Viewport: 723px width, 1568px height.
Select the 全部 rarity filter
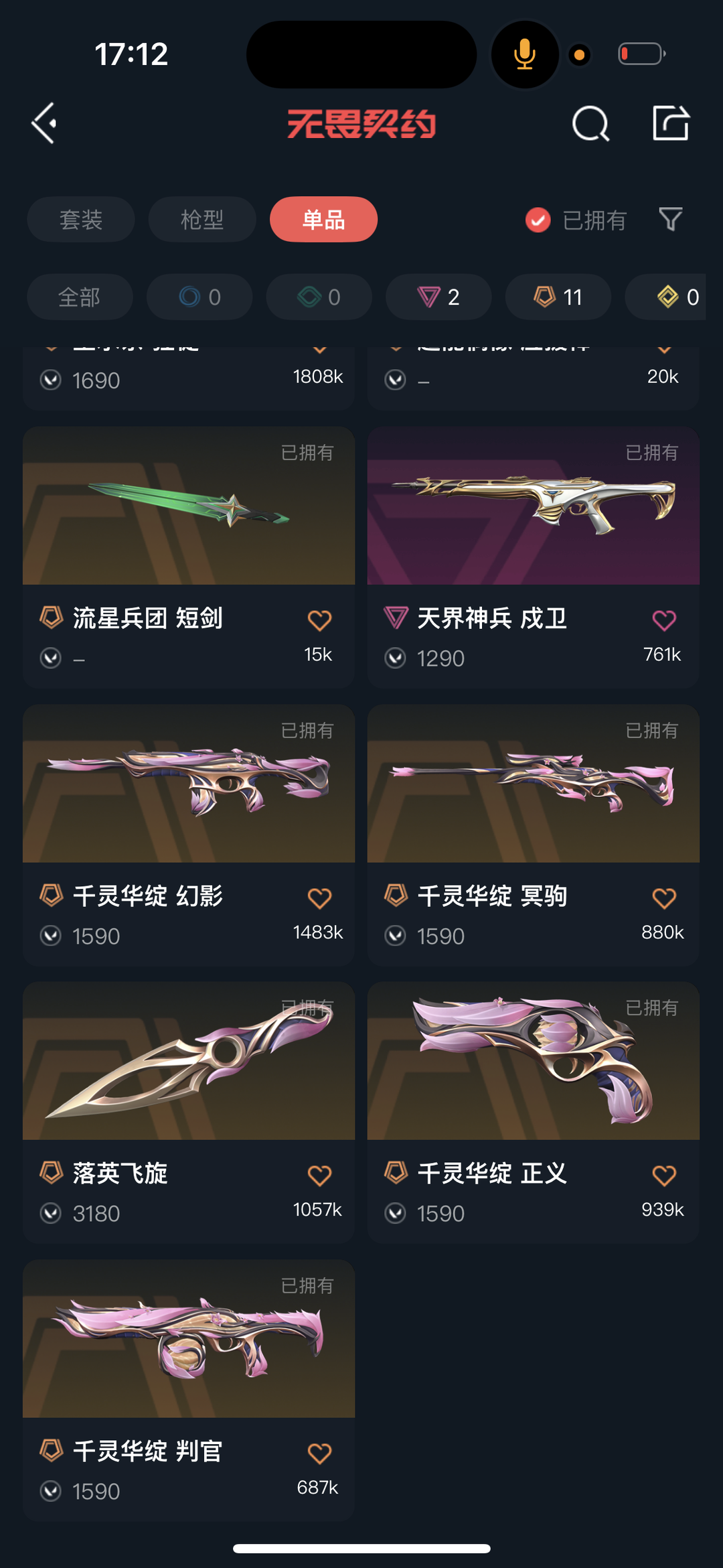[x=80, y=297]
